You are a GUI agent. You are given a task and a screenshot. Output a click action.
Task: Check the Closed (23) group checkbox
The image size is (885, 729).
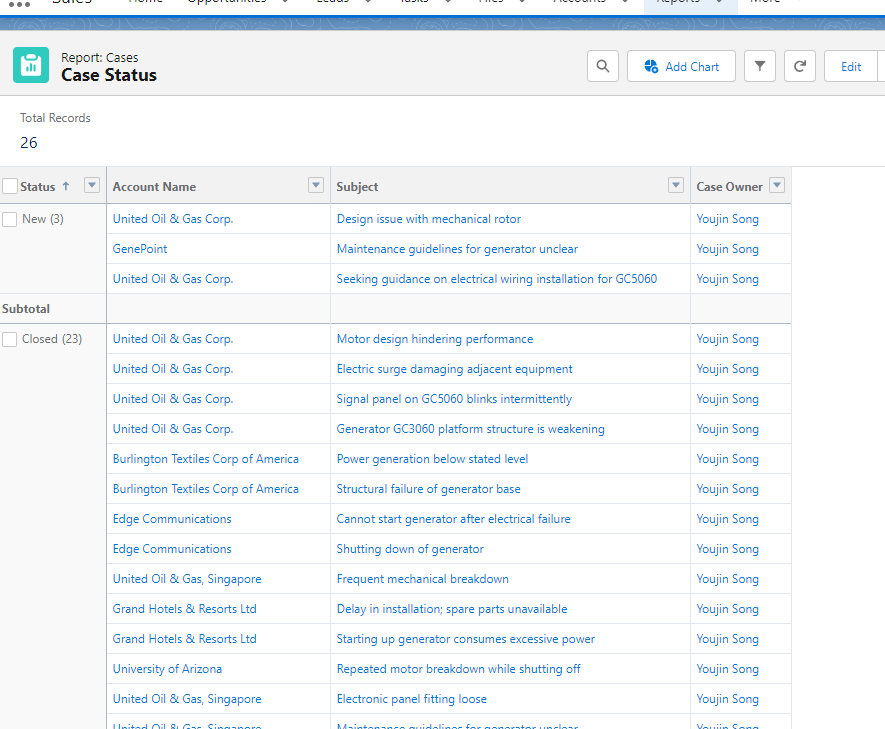point(10,339)
